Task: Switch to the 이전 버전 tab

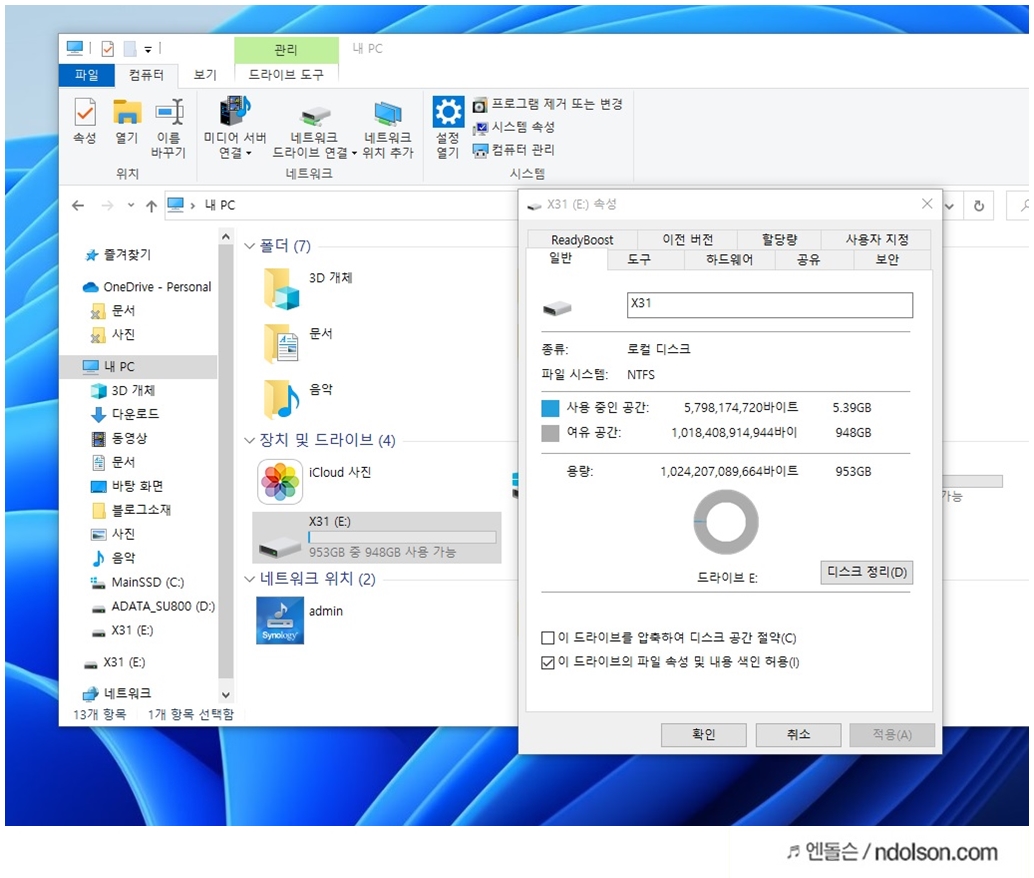Action: 687,239
